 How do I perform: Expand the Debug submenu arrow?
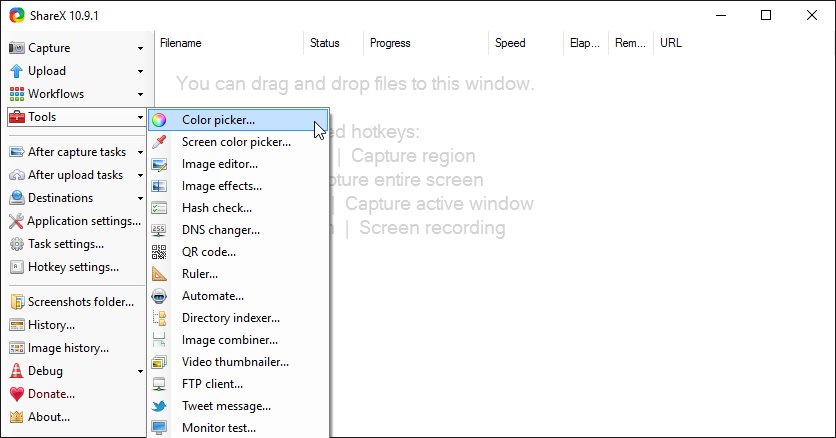(140, 371)
